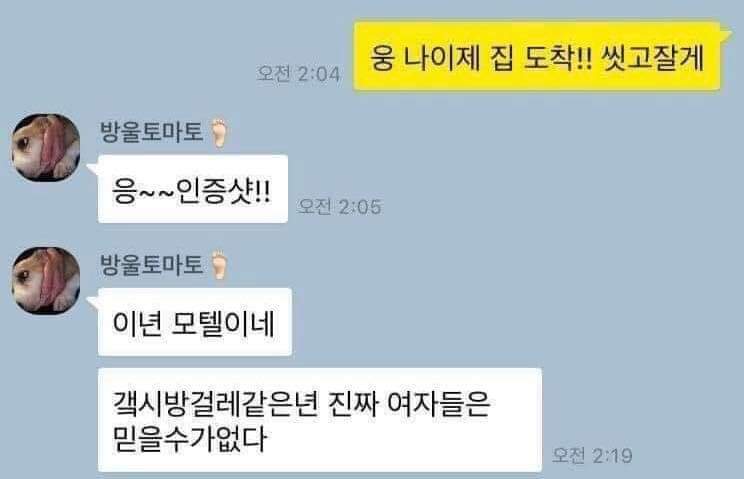The image size is (744, 479).
Task: Open the profile picture above the 응~~인증샷!! message
Action: 46,147
